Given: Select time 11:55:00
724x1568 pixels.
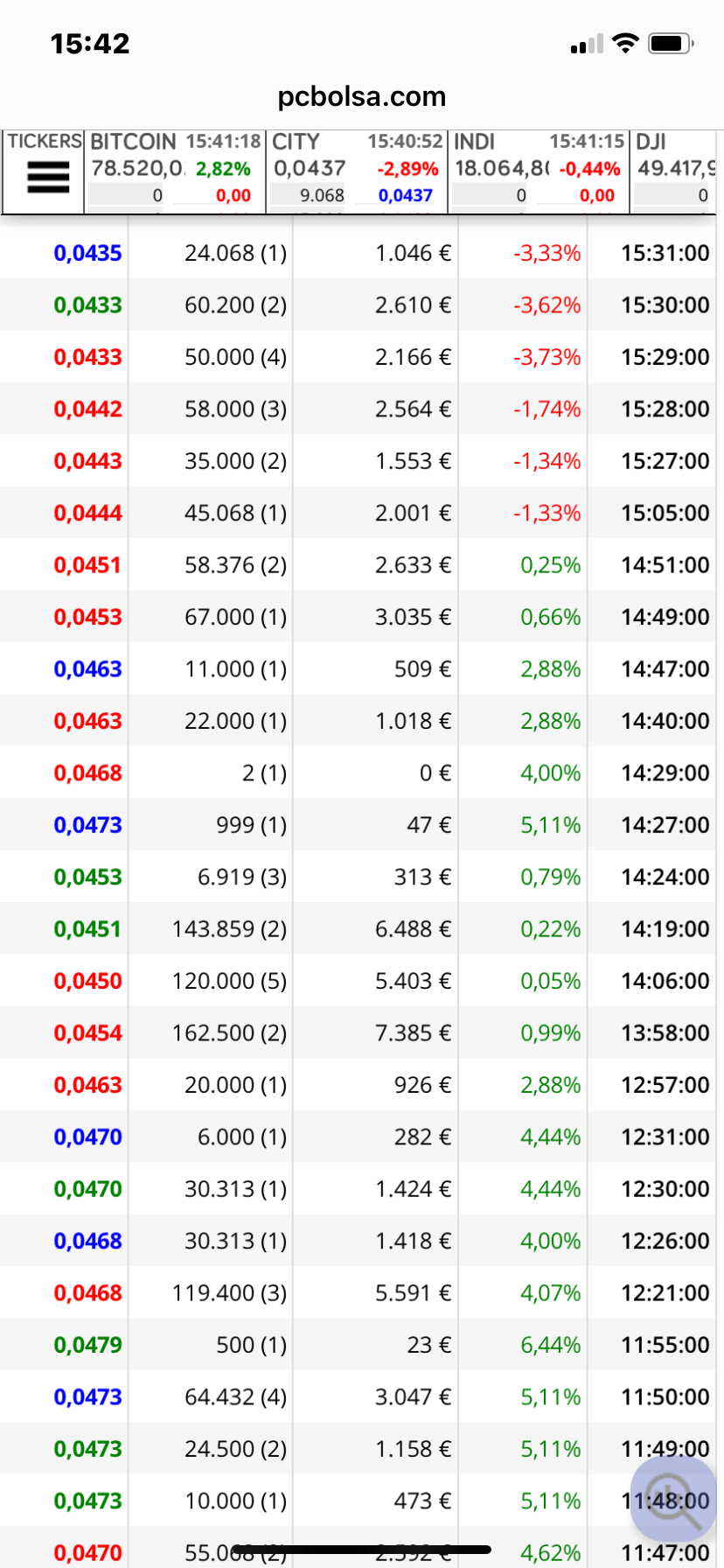Looking at the screenshot, I should click(x=665, y=1345).
